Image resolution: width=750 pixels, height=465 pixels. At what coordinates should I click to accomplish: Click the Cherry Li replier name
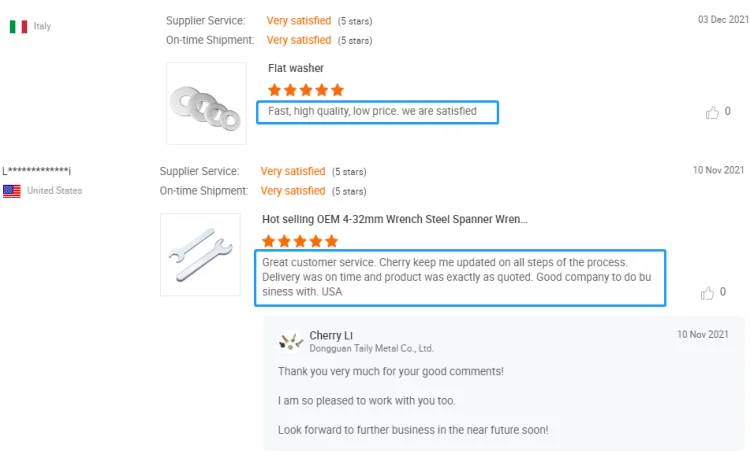tap(331, 335)
